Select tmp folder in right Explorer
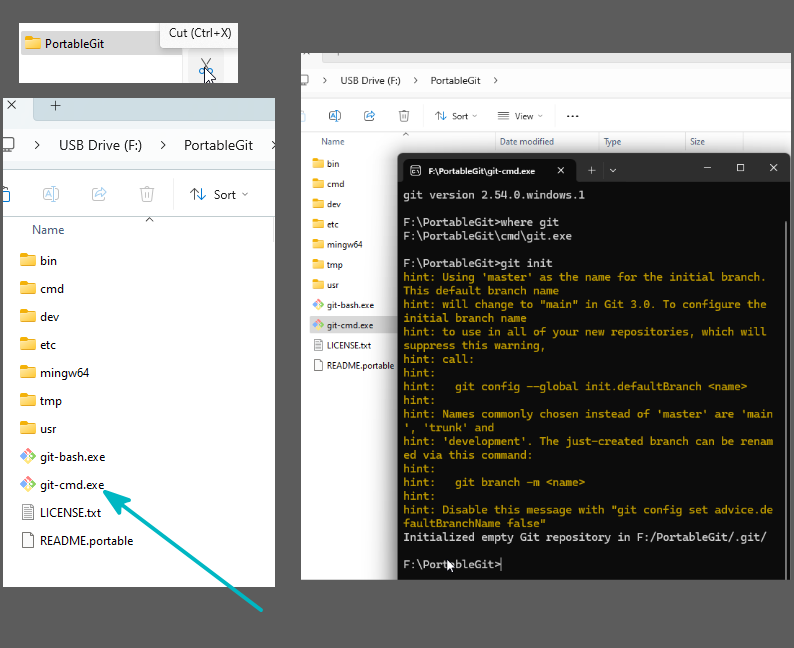794x648 pixels. point(328,265)
